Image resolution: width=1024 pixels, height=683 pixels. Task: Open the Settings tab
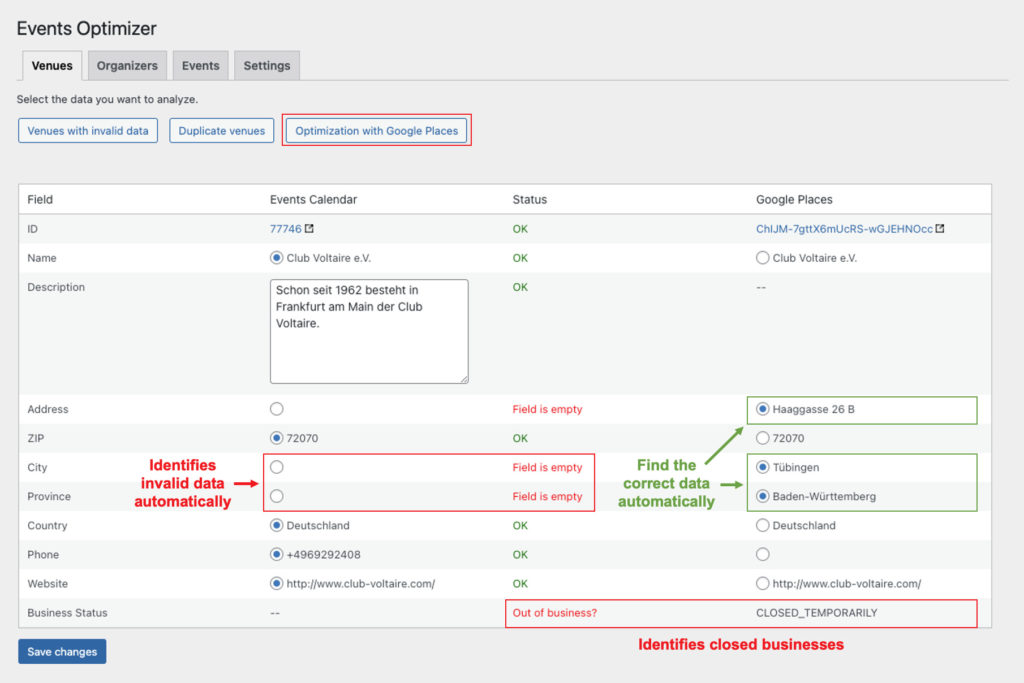tap(266, 65)
